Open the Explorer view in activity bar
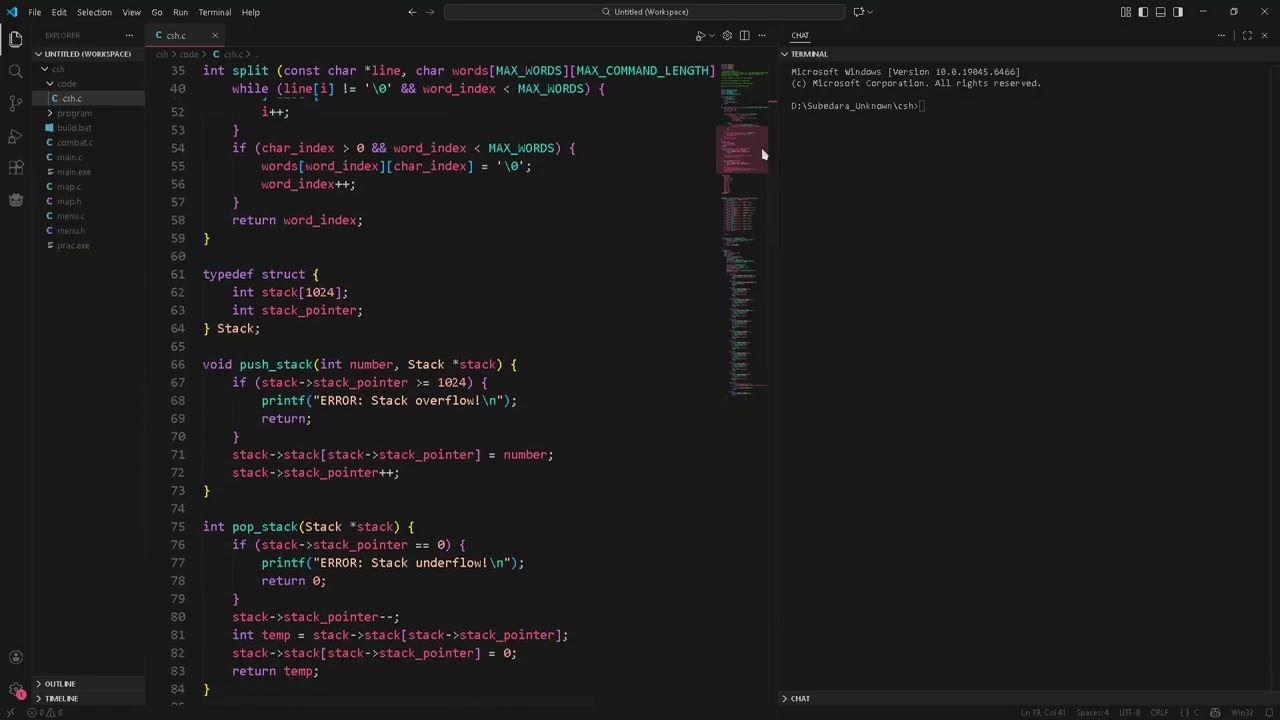The height and width of the screenshot is (720, 1280). coord(15,39)
